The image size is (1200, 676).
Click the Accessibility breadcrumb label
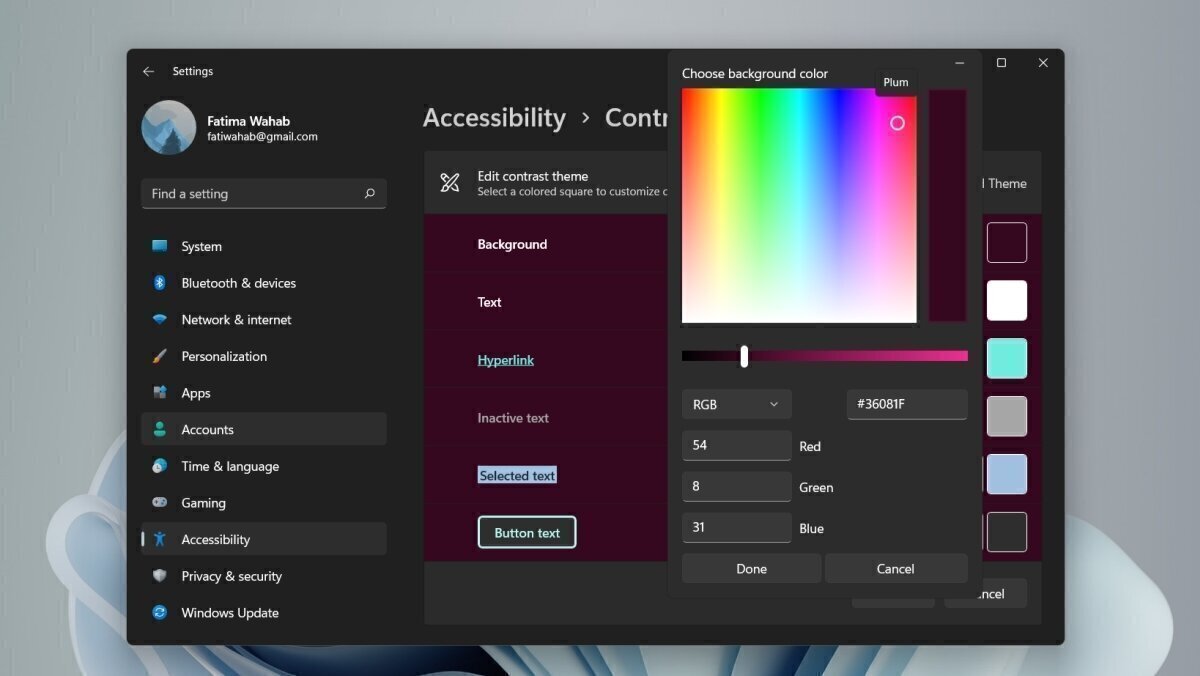click(494, 117)
